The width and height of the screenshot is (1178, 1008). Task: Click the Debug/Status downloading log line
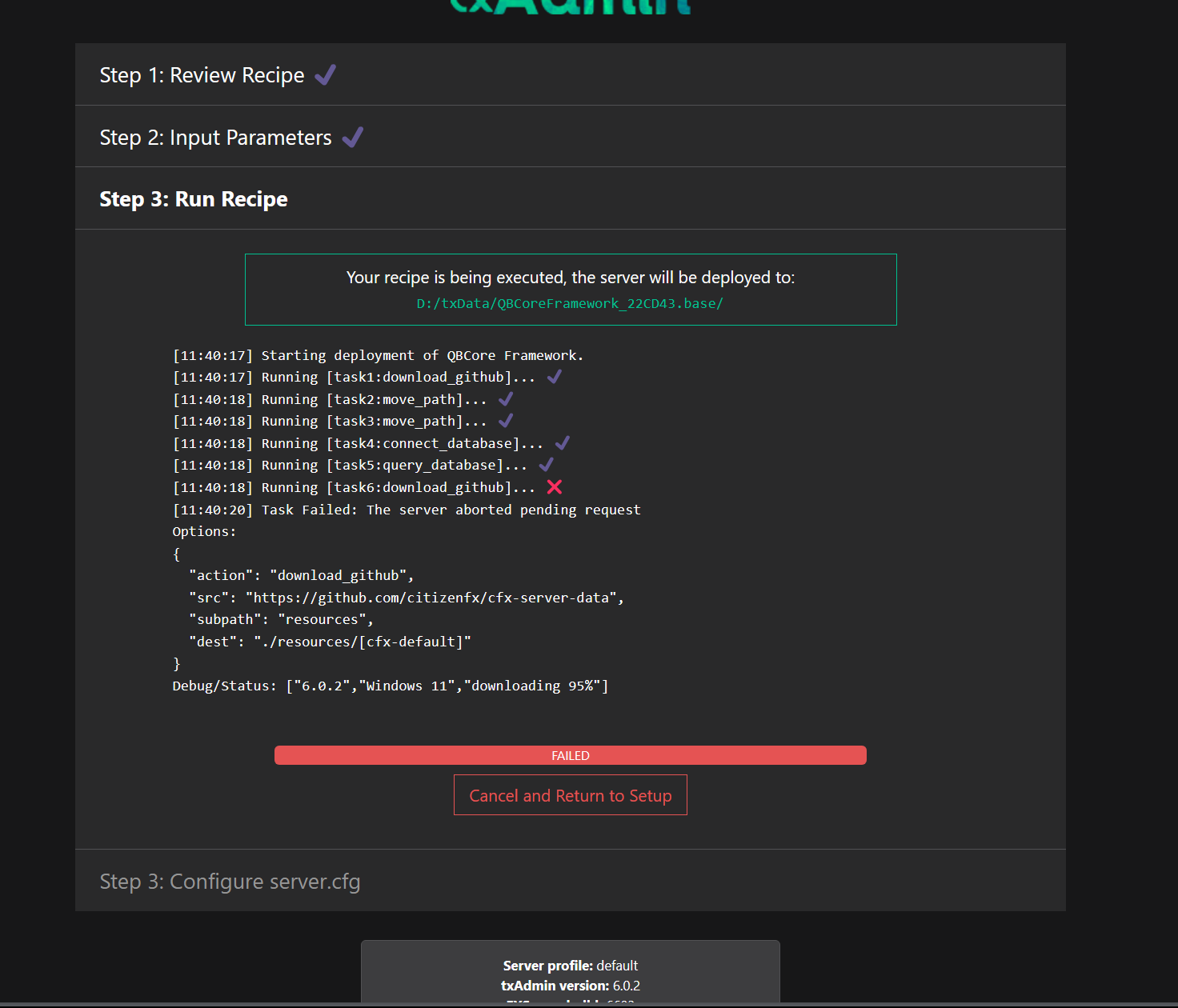point(390,685)
